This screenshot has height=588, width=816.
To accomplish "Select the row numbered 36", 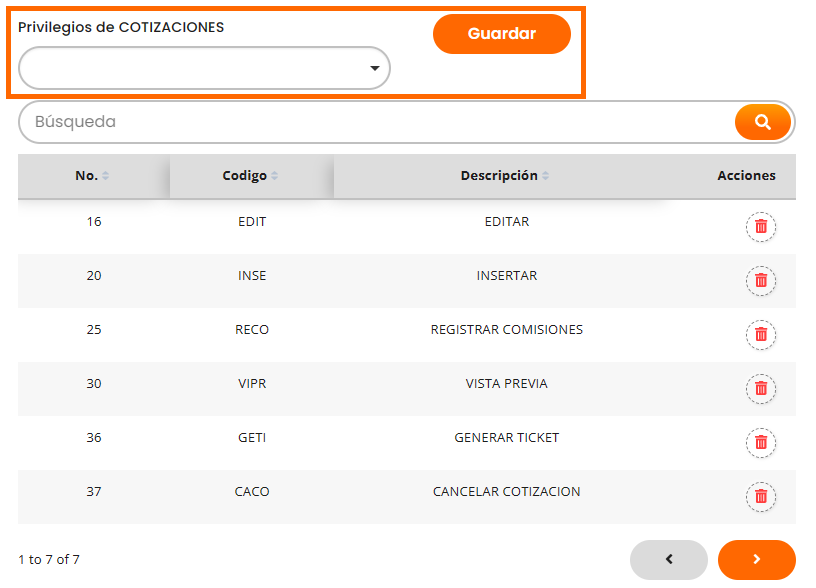I will [94, 438].
